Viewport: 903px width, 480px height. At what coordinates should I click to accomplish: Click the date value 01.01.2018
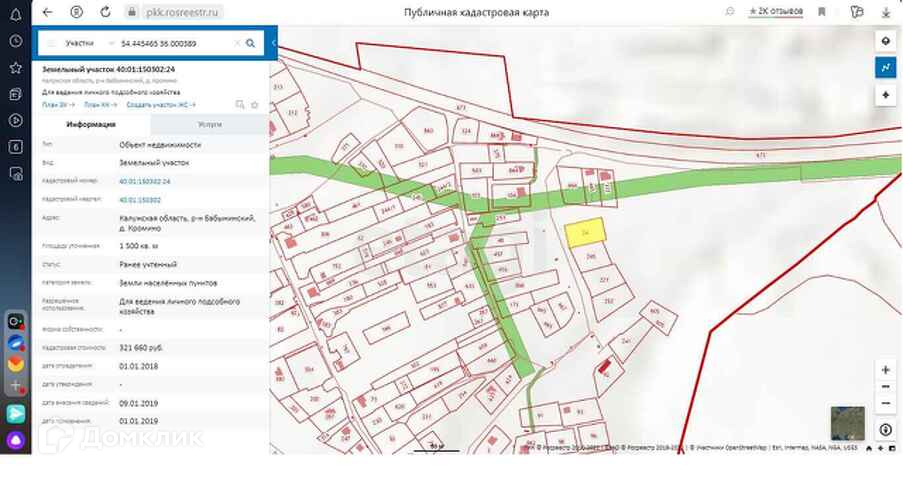point(138,366)
